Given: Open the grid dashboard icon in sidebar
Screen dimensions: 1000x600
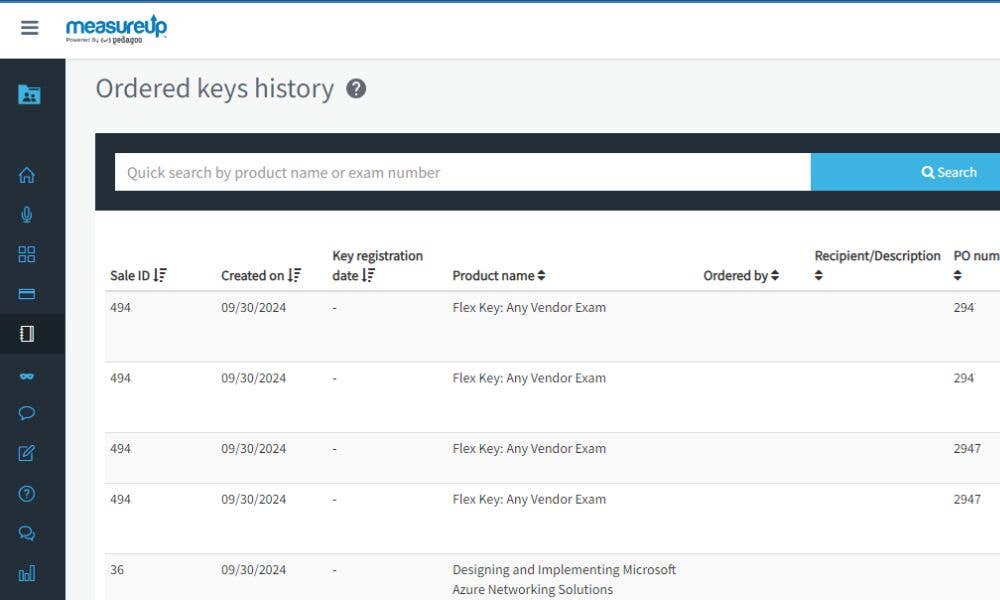Looking at the screenshot, I should click(x=27, y=254).
